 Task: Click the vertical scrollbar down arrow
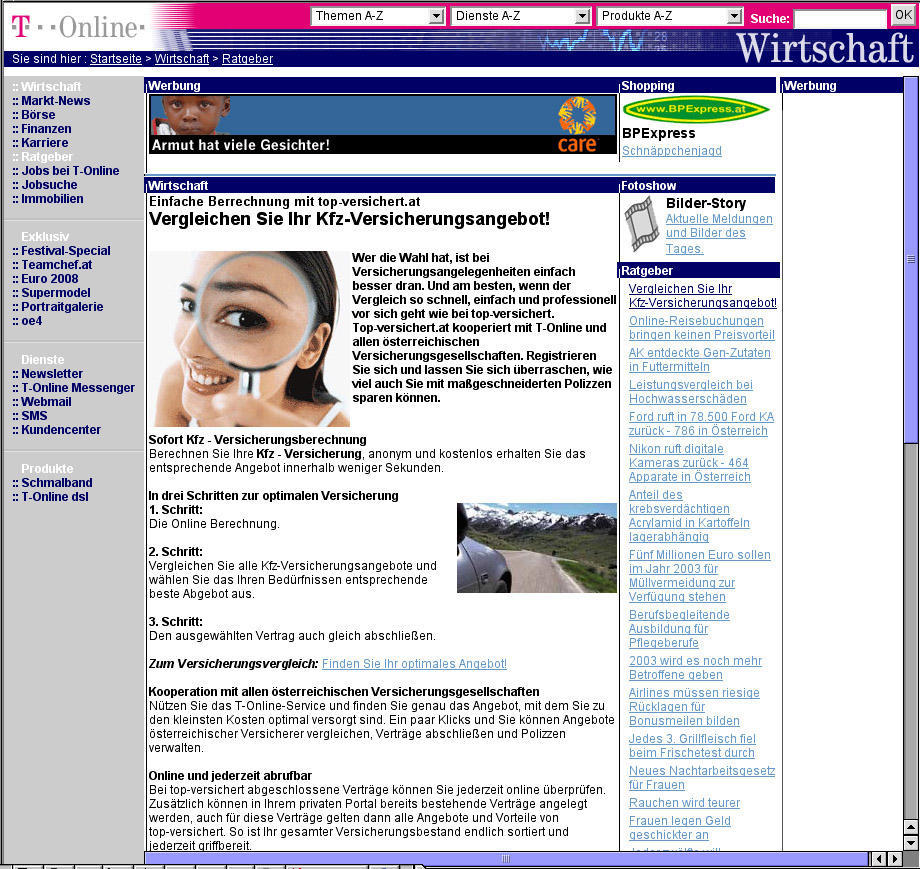[910, 843]
